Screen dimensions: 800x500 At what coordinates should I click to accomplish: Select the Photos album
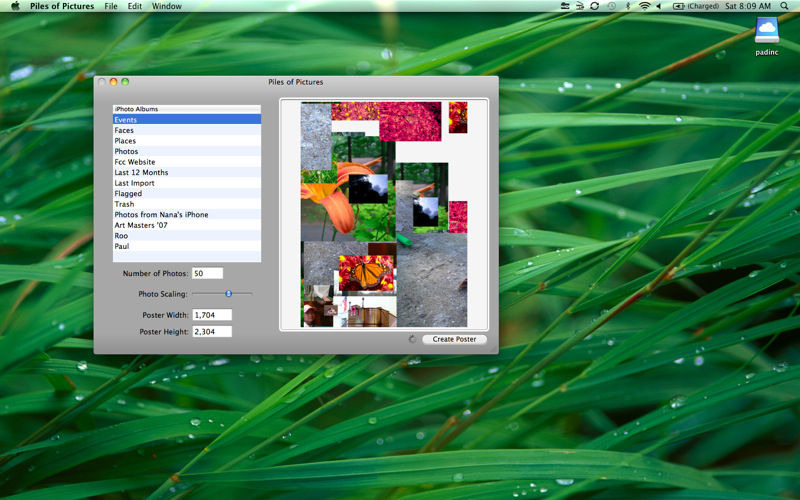[x=187, y=151]
